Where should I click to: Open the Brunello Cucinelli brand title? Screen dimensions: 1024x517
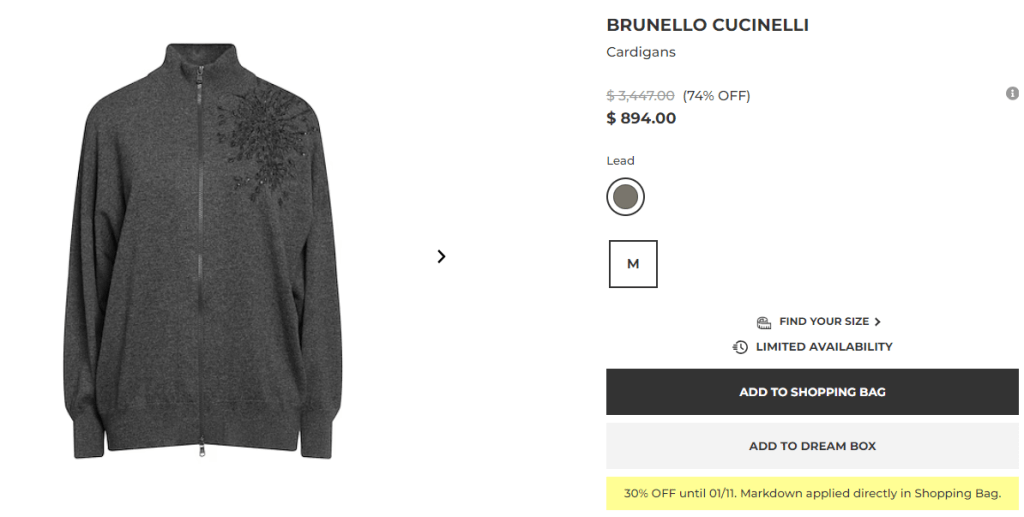coord(707,25)
